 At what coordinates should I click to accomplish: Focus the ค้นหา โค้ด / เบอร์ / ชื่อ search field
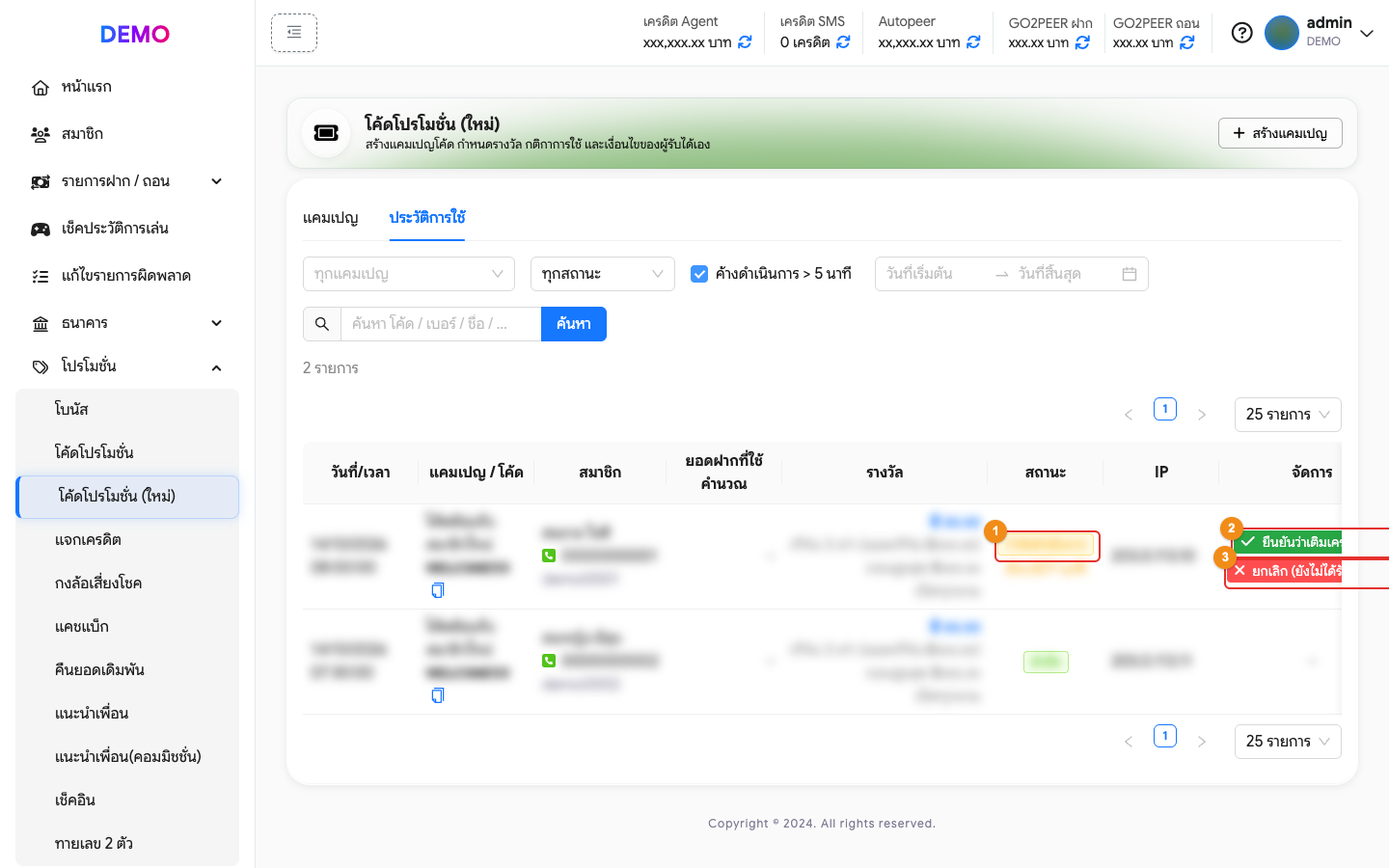coord(441,324)
